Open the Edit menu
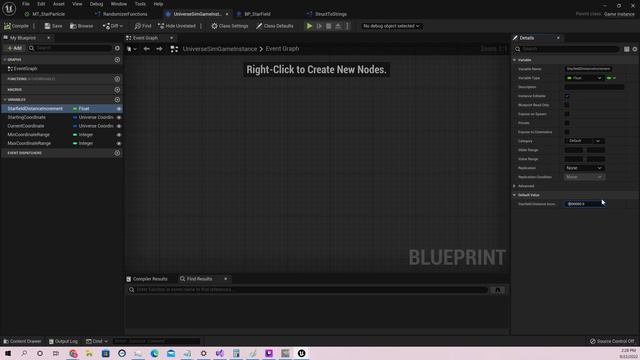640x360 pixels. point(41,4)
